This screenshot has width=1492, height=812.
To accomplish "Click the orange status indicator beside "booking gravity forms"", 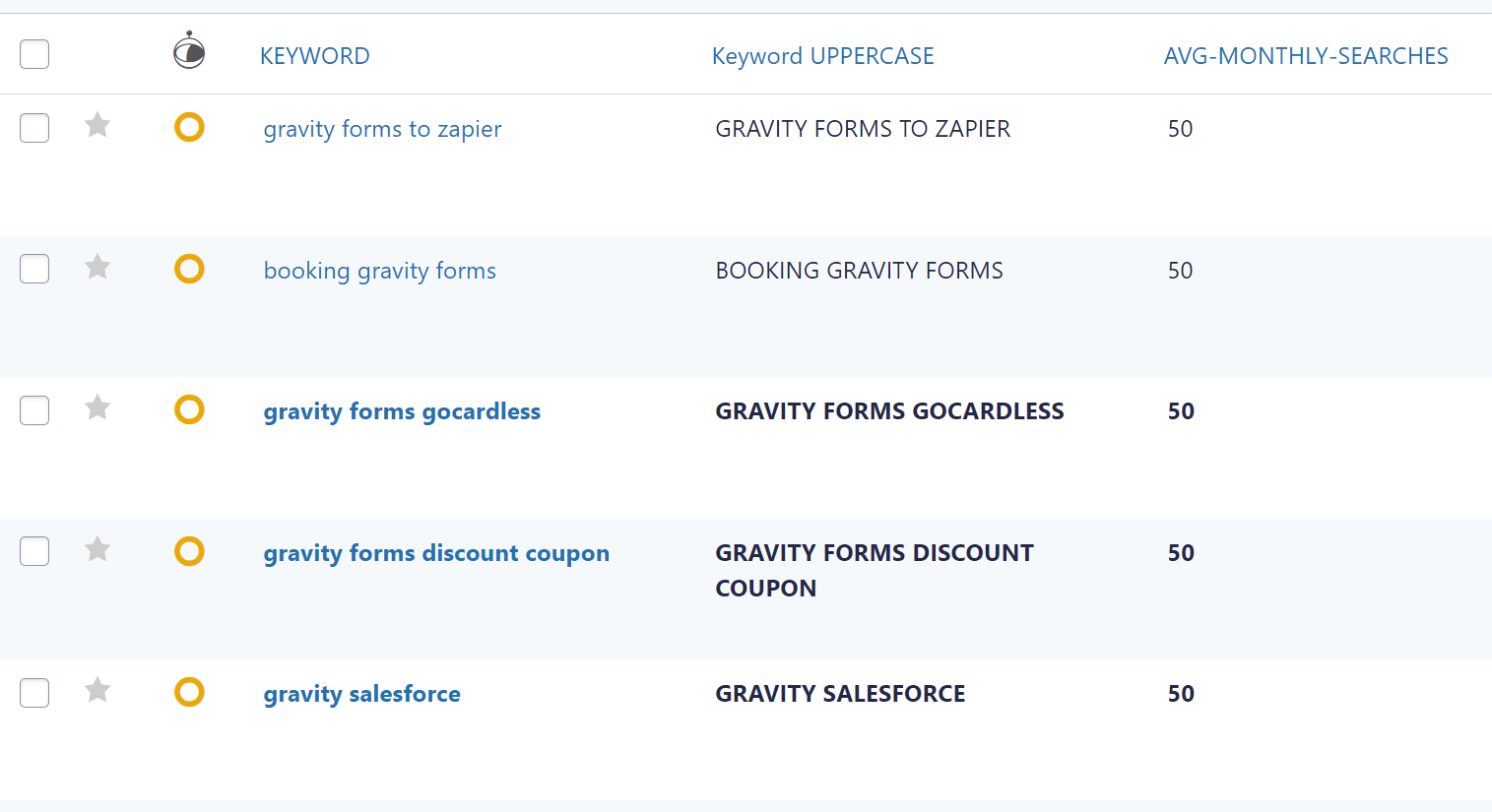I will tap(189, 268).
